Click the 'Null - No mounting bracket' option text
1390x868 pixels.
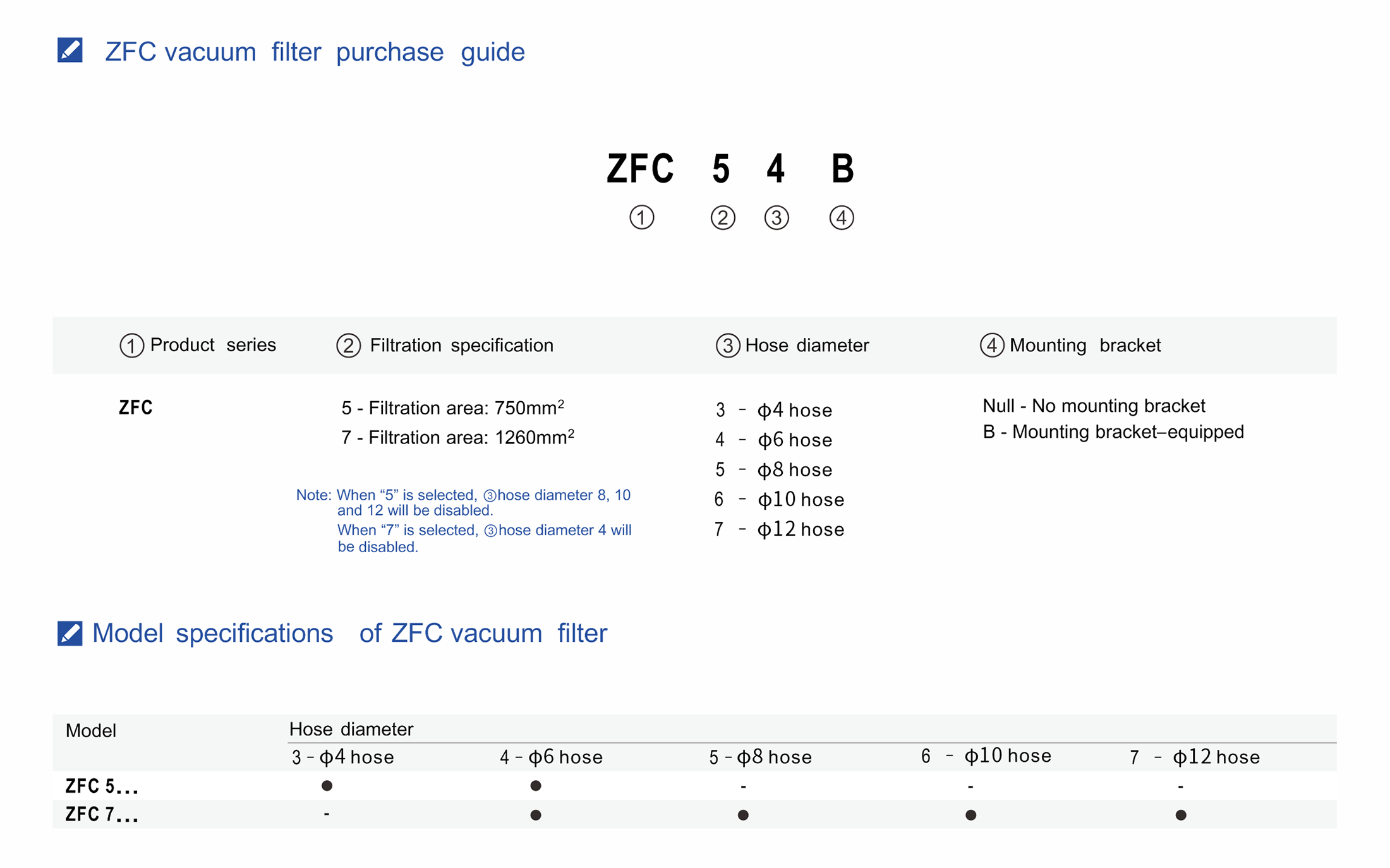tap(1094, 406)
